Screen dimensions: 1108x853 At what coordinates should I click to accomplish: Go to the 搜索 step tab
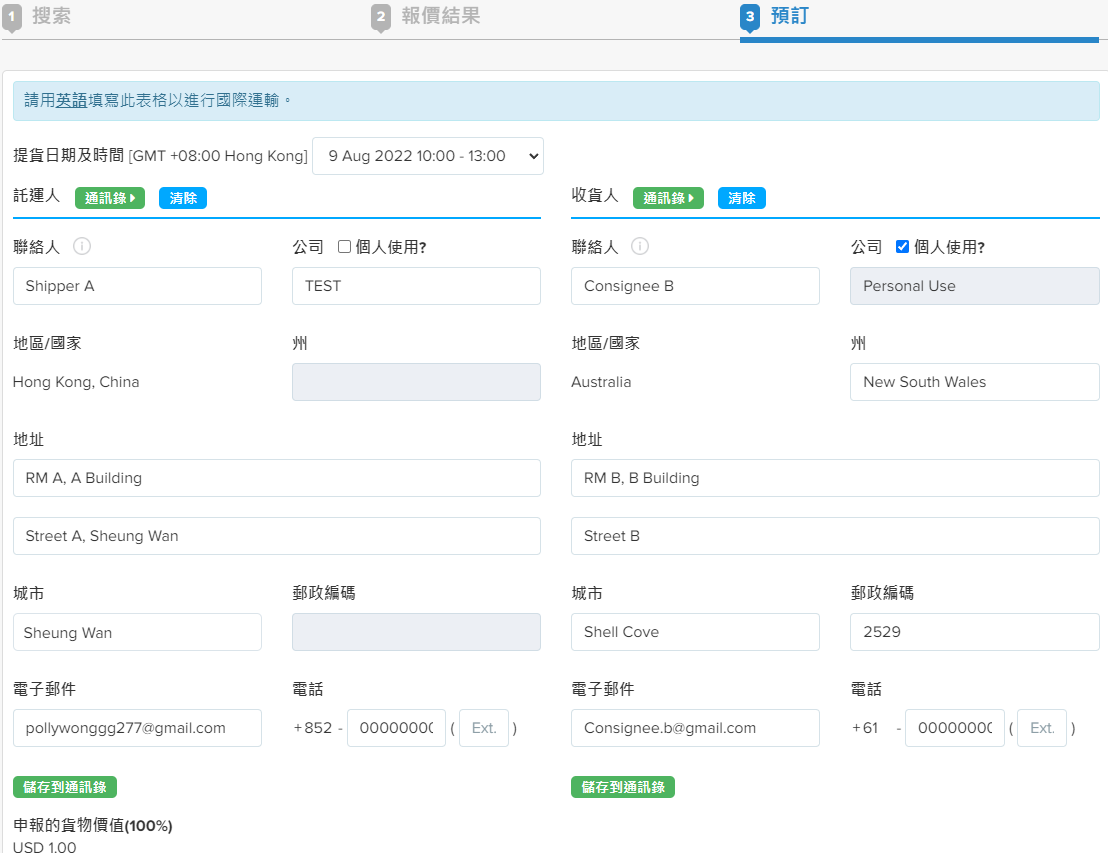(x=51, y=16)
